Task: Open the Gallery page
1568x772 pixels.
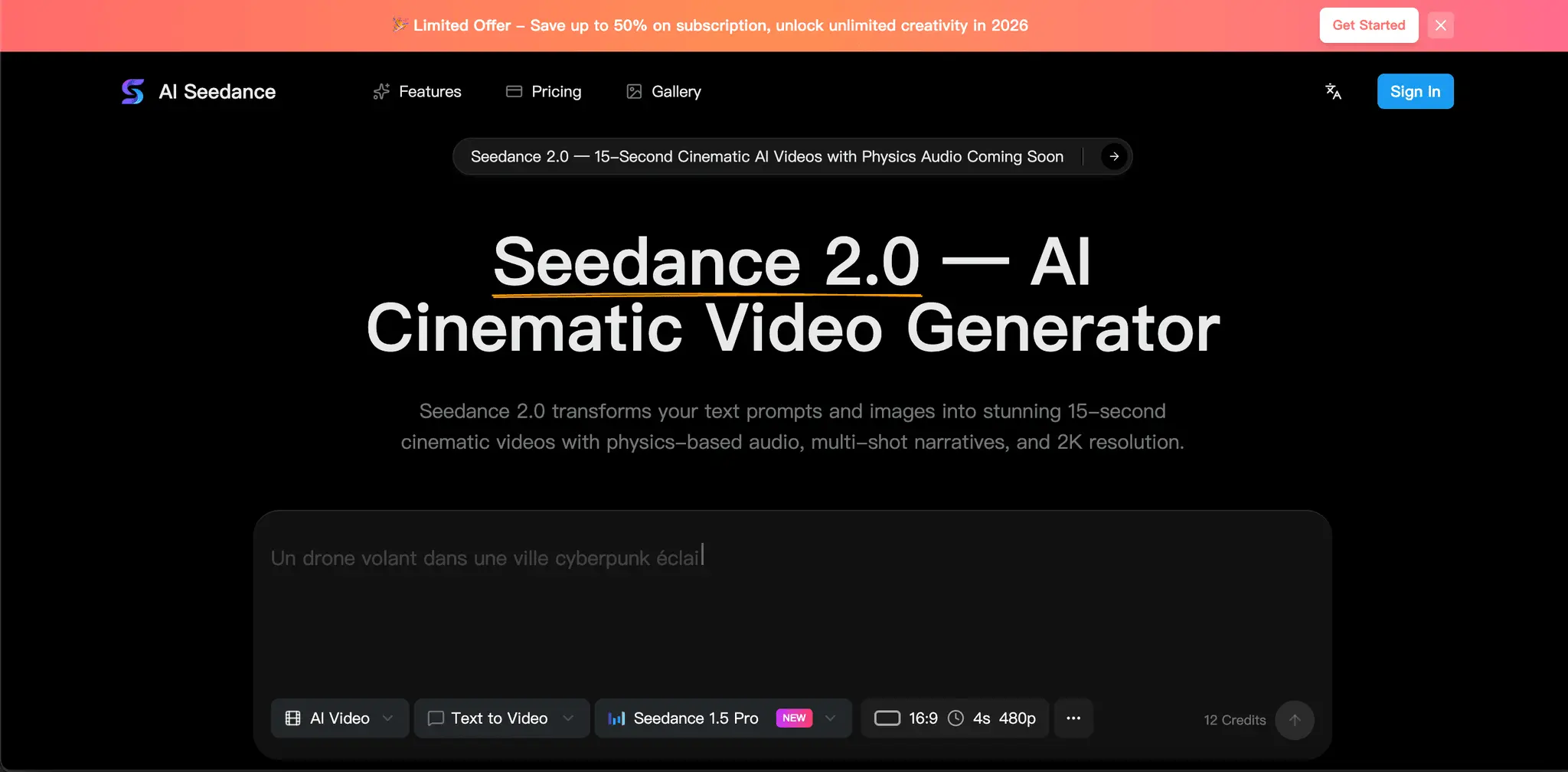Action: pos(664,92)
